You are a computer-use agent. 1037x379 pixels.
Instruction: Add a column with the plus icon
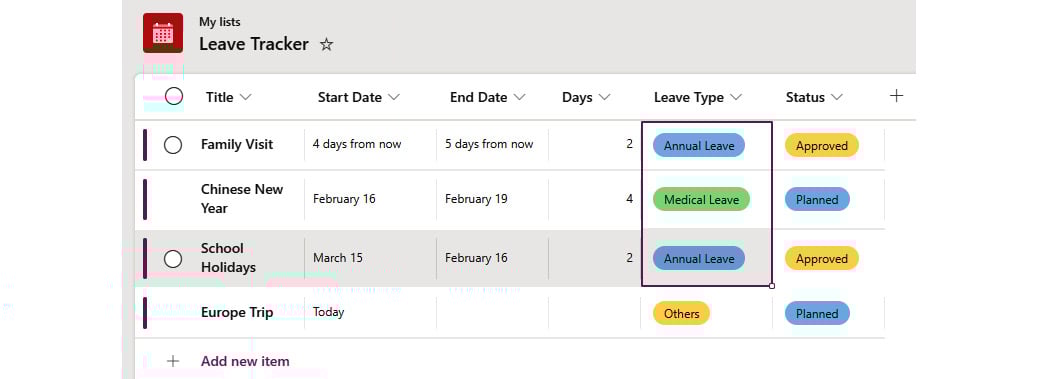[x=896, y=96]
